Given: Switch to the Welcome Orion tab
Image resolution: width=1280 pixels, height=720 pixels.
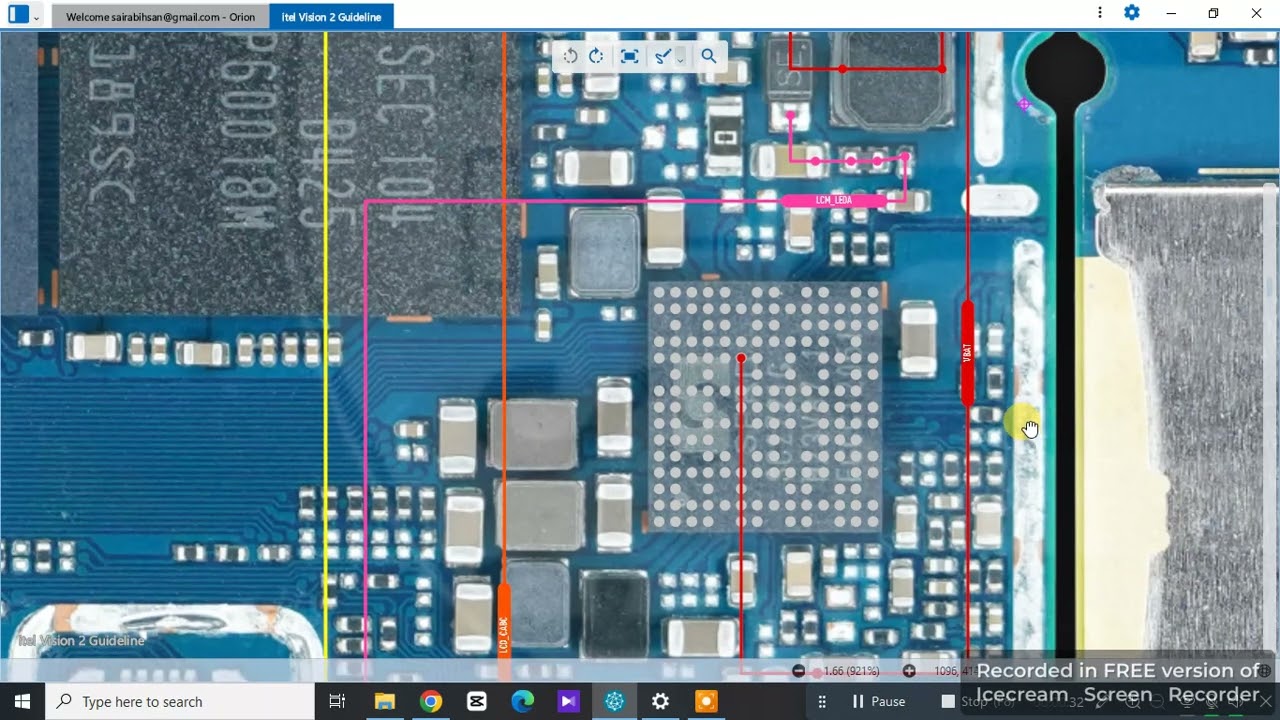Looking at the screenshot, I should pyautogui.click(x=160, y=16).
